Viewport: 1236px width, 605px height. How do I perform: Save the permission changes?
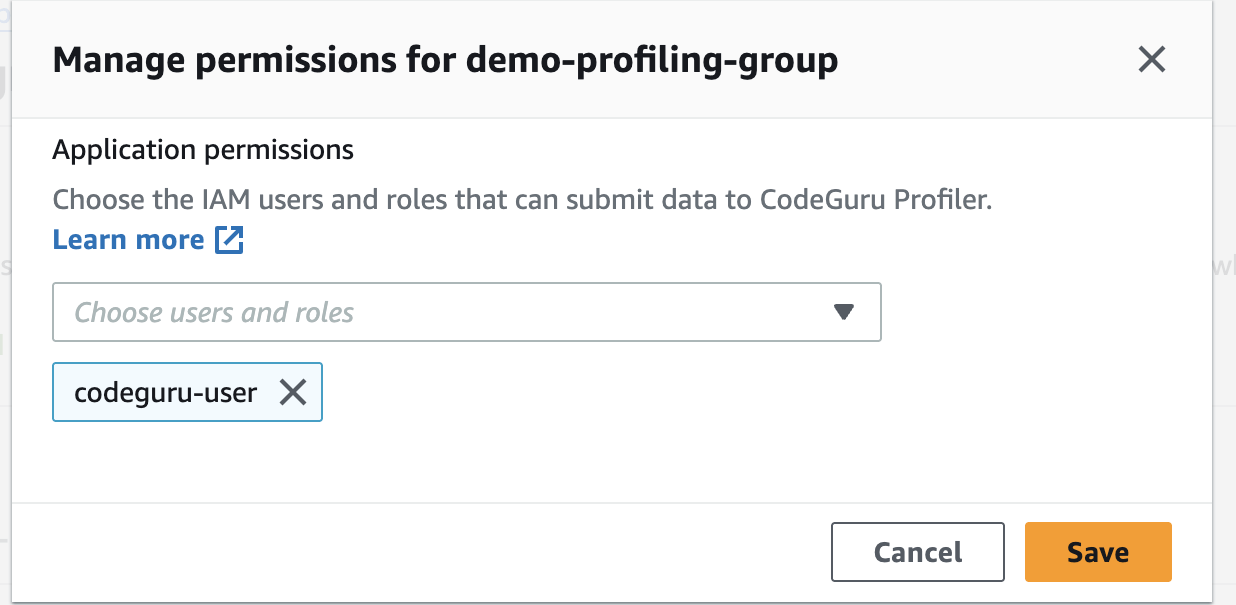[1097, 552]
